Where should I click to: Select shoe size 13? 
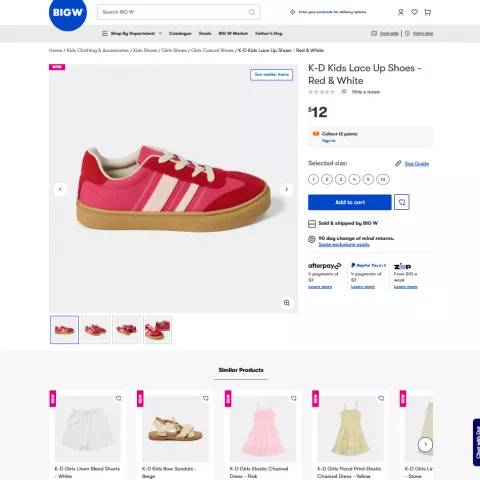(383, 179)
